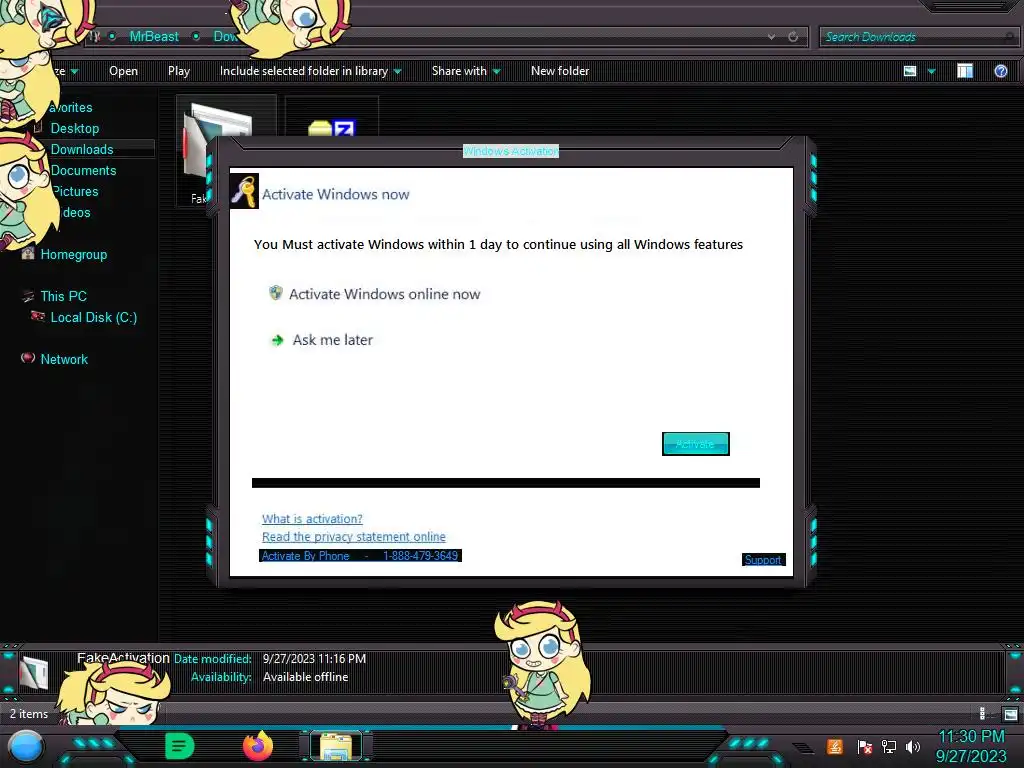Switch to large icons view in status bar
The image size is (1024, 768).
[1010, 714]
